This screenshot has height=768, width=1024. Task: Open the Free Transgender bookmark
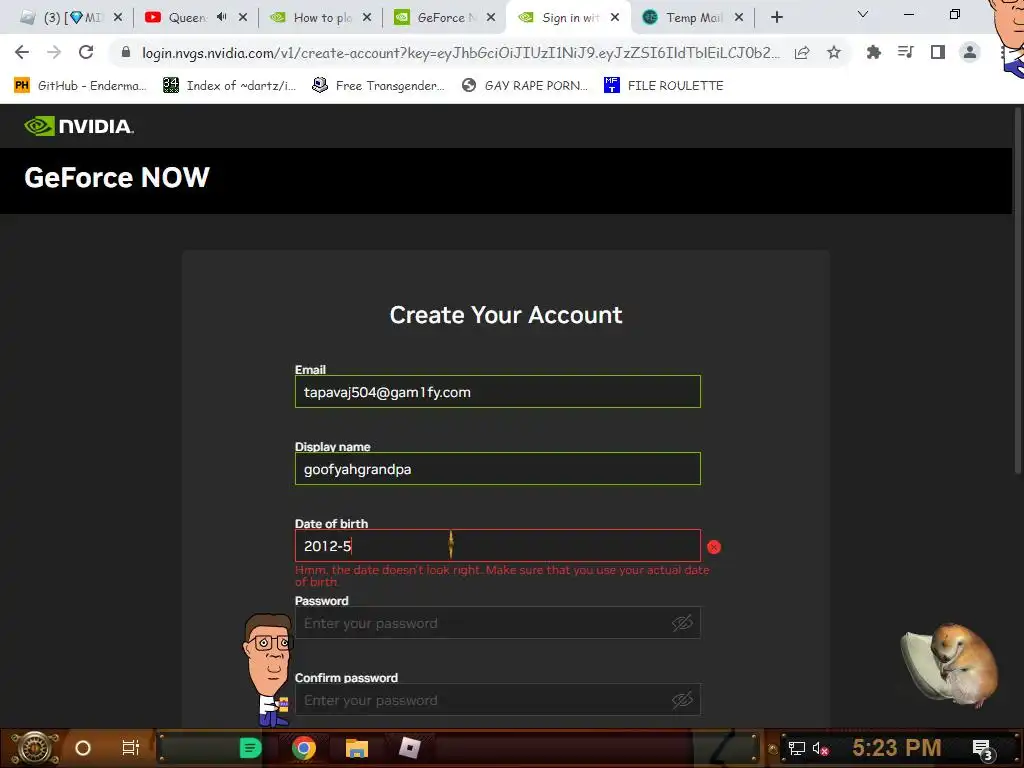(x=378, y=86)
